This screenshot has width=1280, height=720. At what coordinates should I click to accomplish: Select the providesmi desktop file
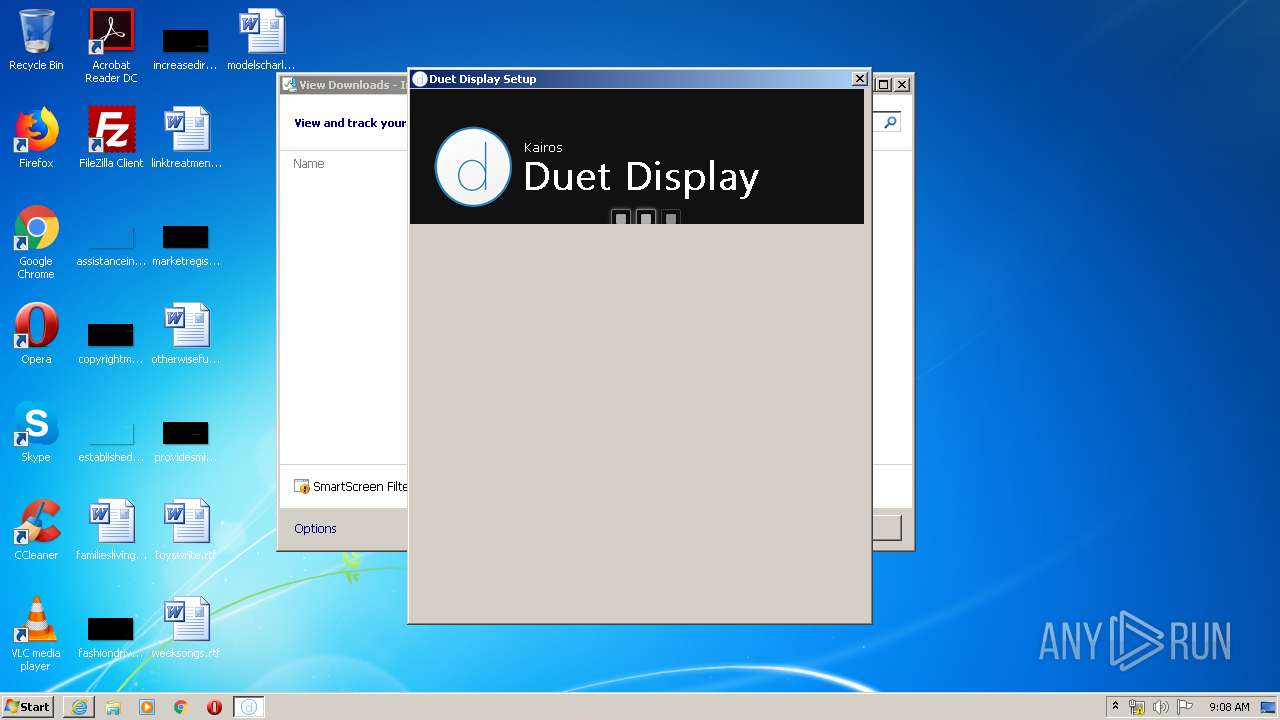186,440
